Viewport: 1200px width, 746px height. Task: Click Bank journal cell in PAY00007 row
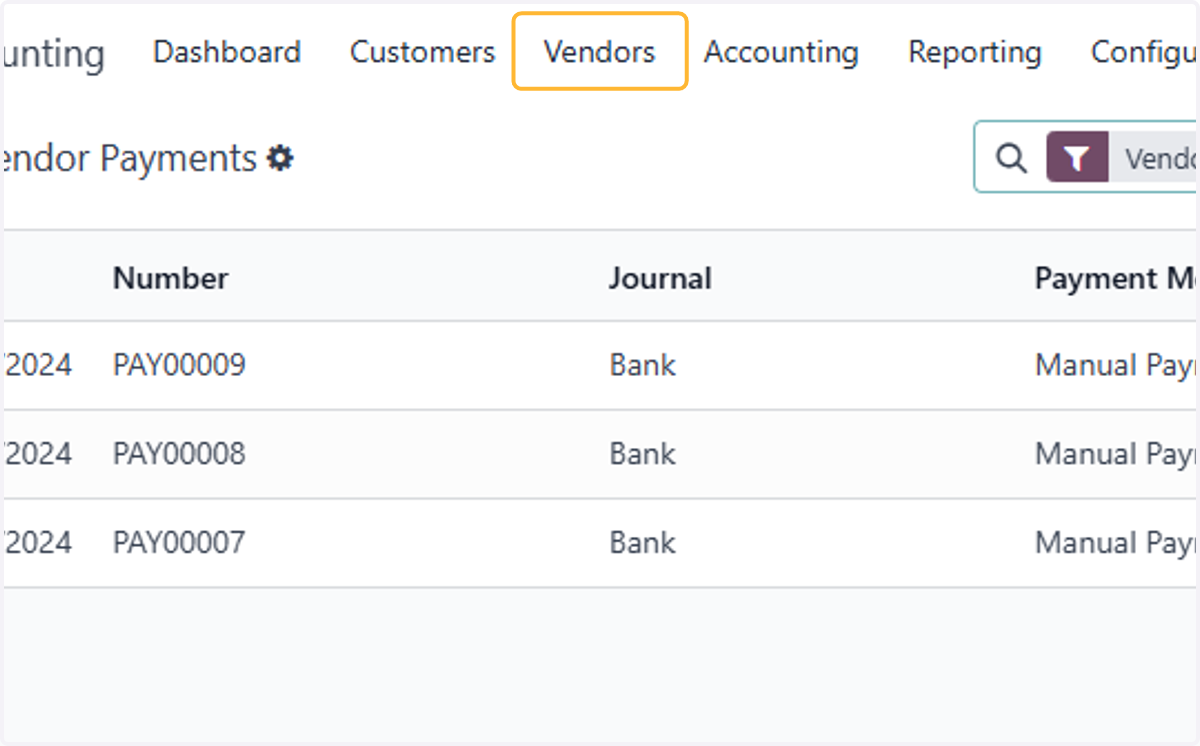[643, 543]
